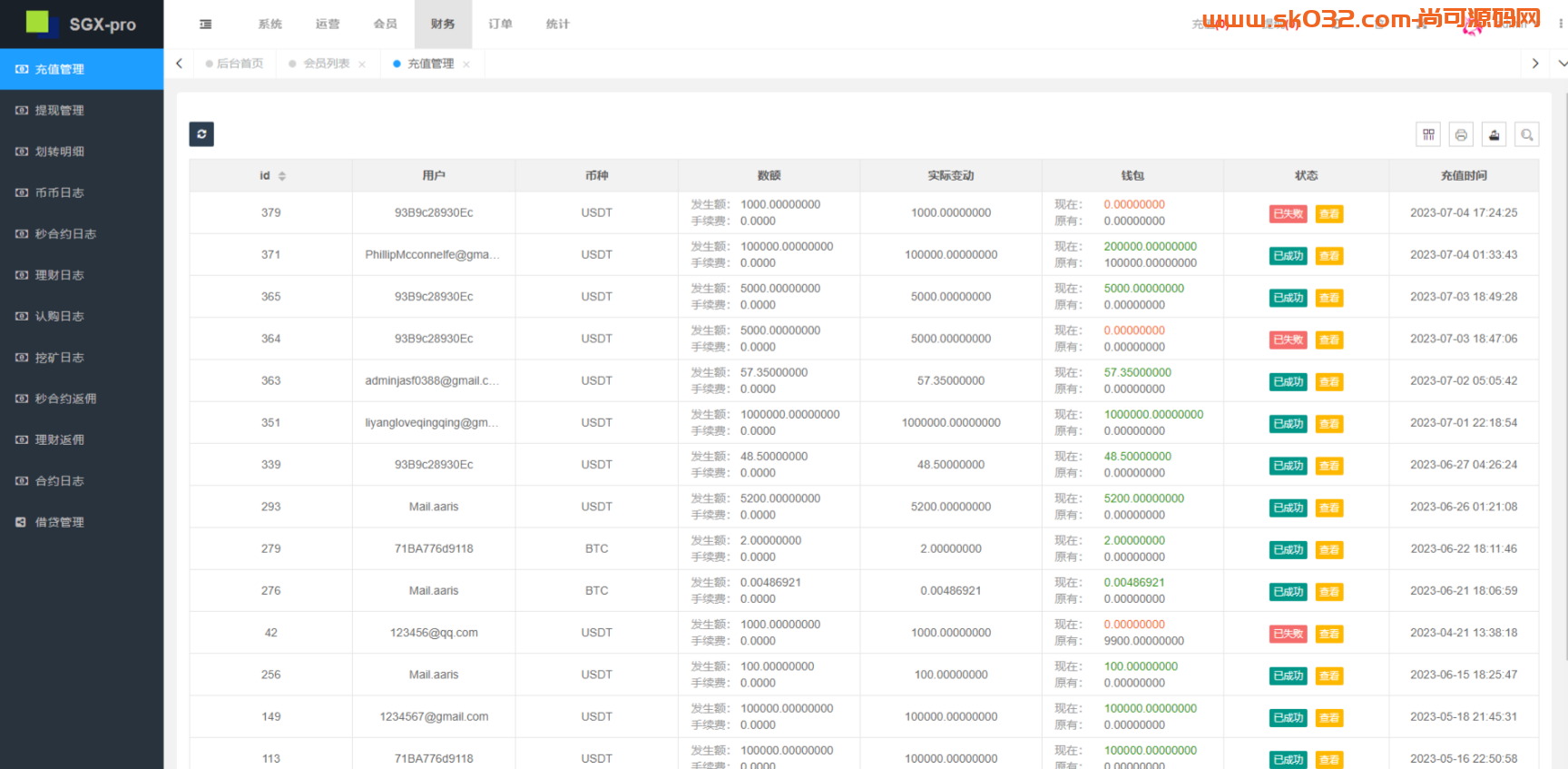The height and width of the screenshot is (769, 1568).
Task: Switch to the 后台首页 tab
Action: tap(234, 64)
